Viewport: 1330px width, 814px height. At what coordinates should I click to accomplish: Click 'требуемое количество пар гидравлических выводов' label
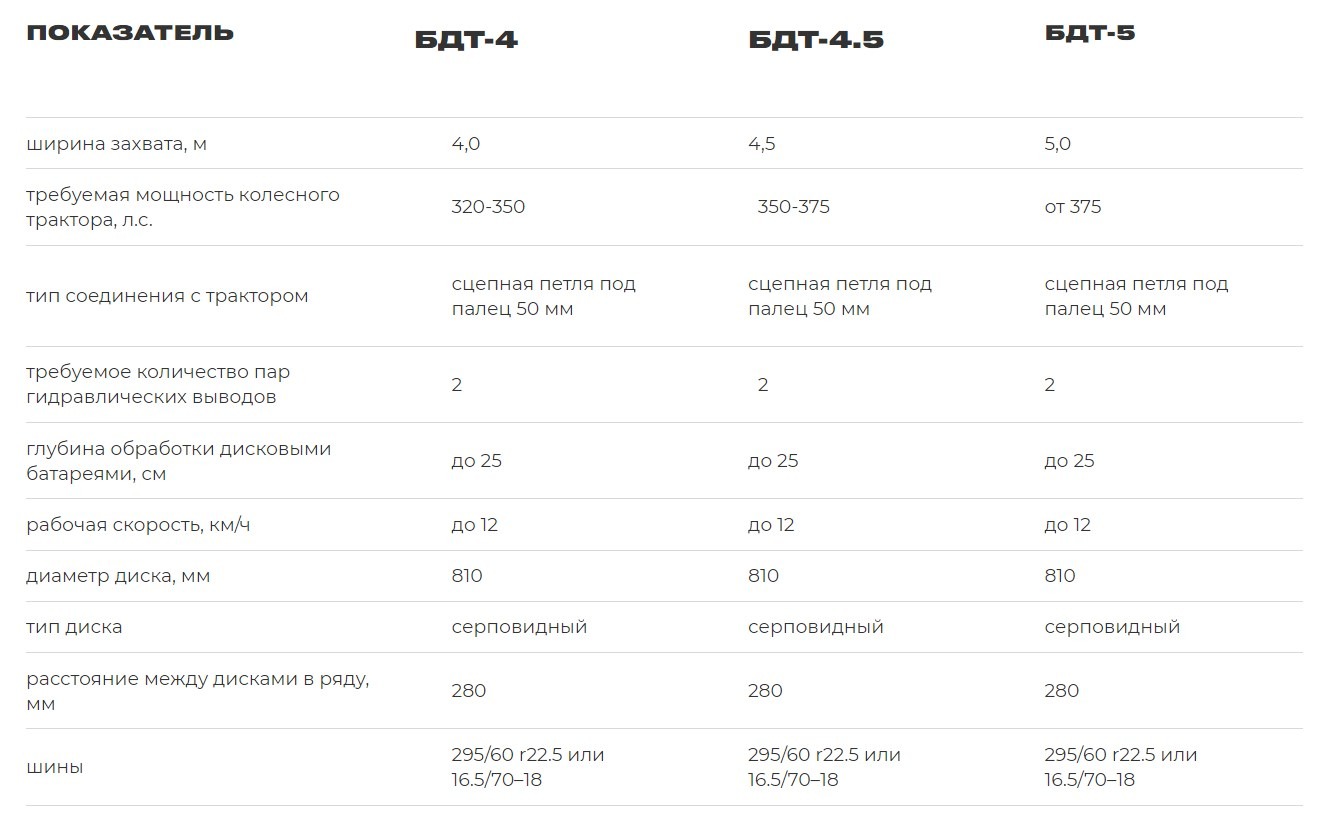pos(158,384)
